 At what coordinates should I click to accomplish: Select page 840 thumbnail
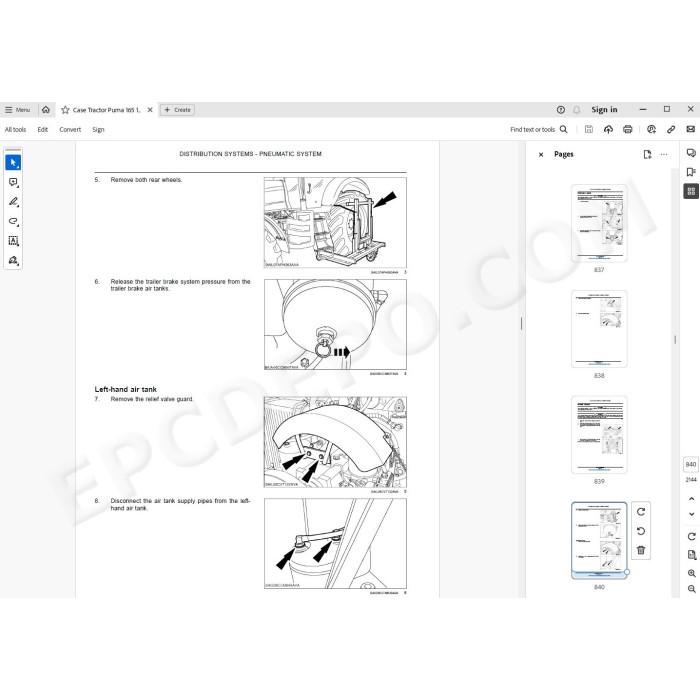pyautogui.click(x=599, y=541)
